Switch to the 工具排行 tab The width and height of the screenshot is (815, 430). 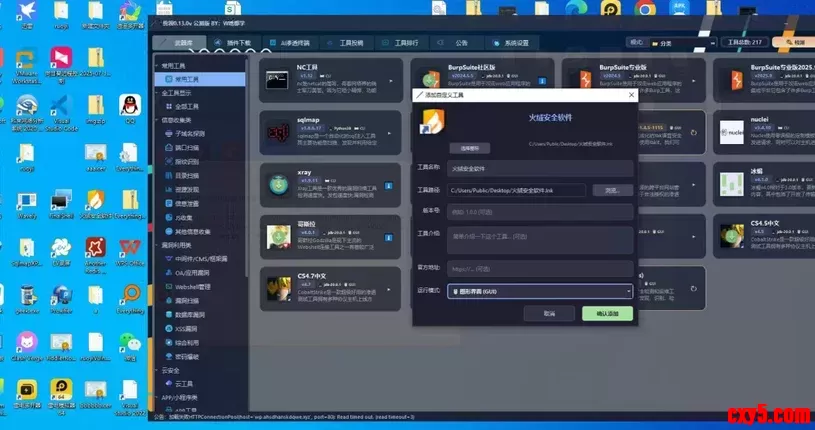pyautogui.click(x=406, y=43)
